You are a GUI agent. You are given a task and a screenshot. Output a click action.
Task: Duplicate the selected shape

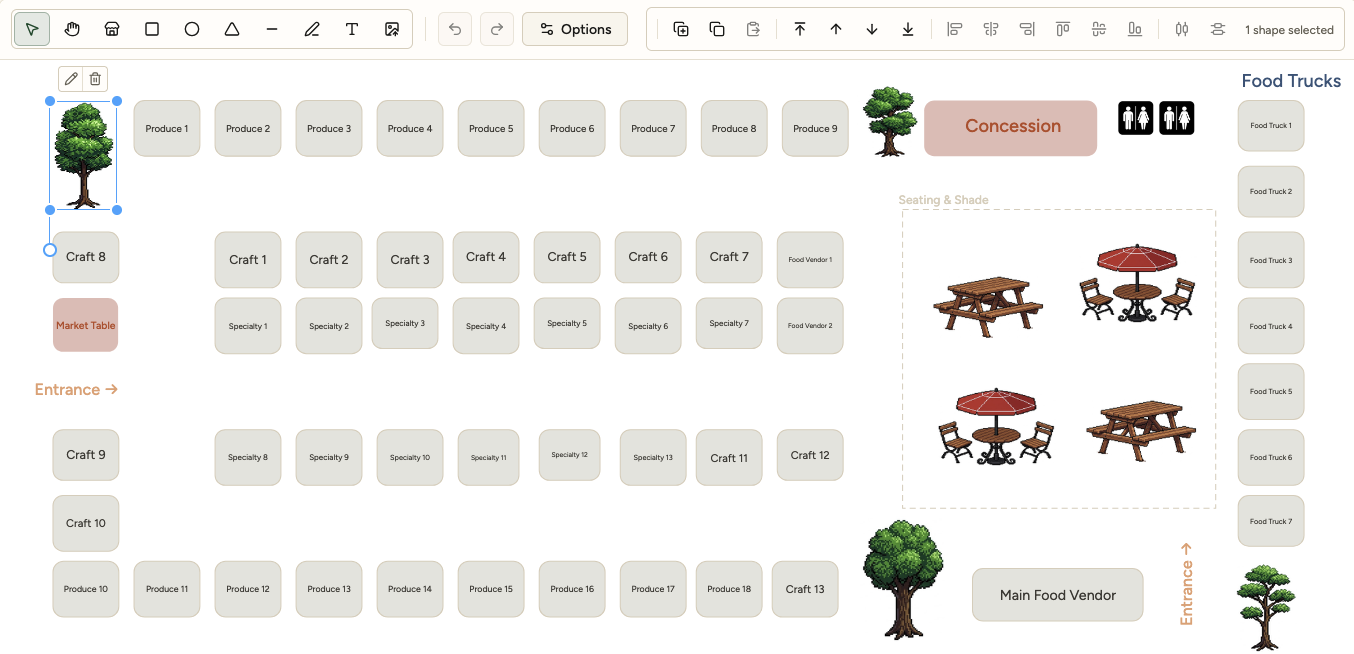(x=681, y=29)
